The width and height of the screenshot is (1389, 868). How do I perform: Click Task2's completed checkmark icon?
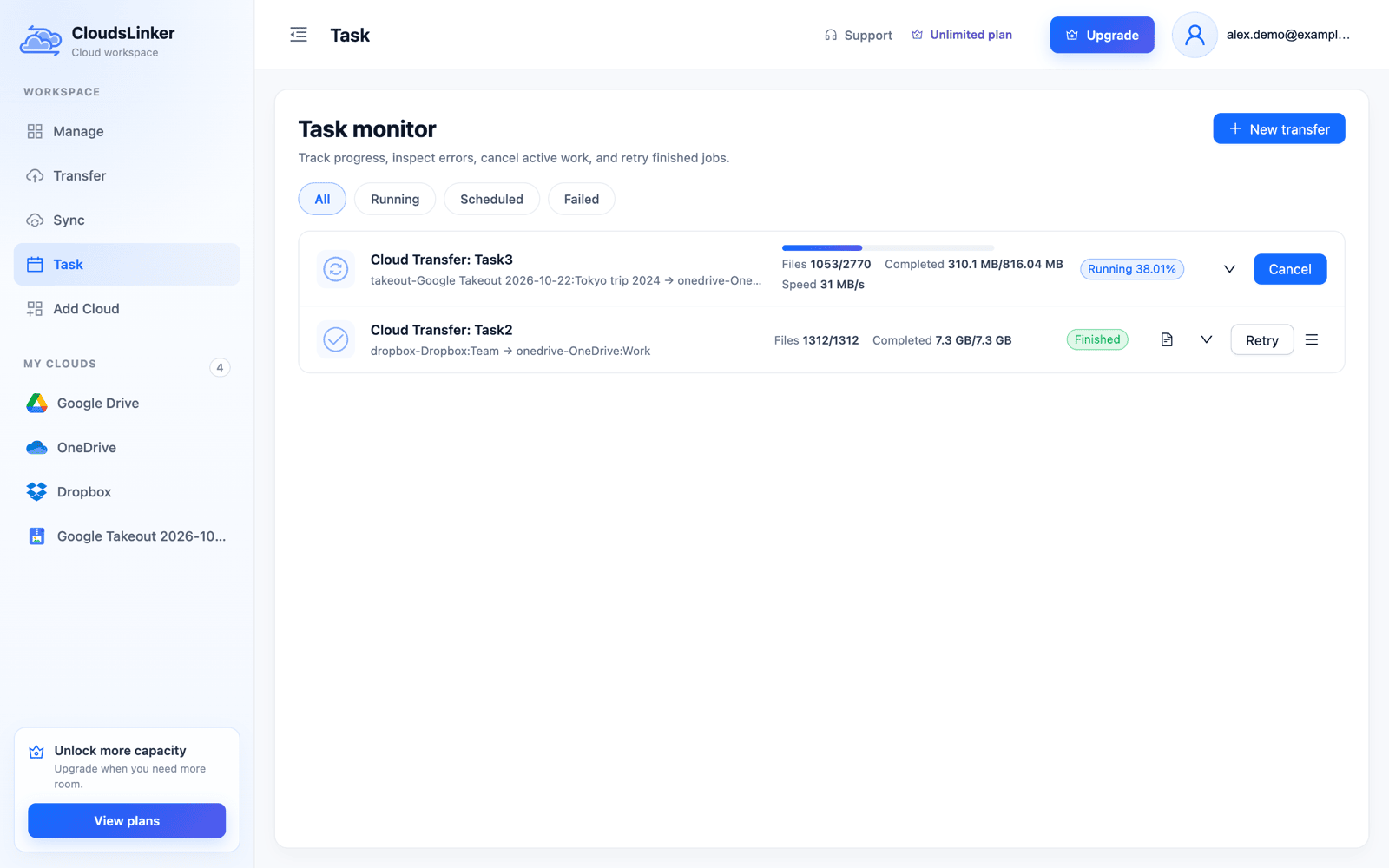click(336, 339)
